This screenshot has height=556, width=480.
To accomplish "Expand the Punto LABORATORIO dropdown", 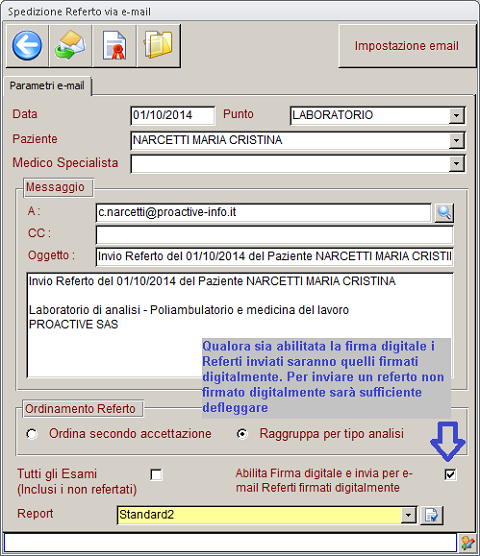I will [457, 116].
